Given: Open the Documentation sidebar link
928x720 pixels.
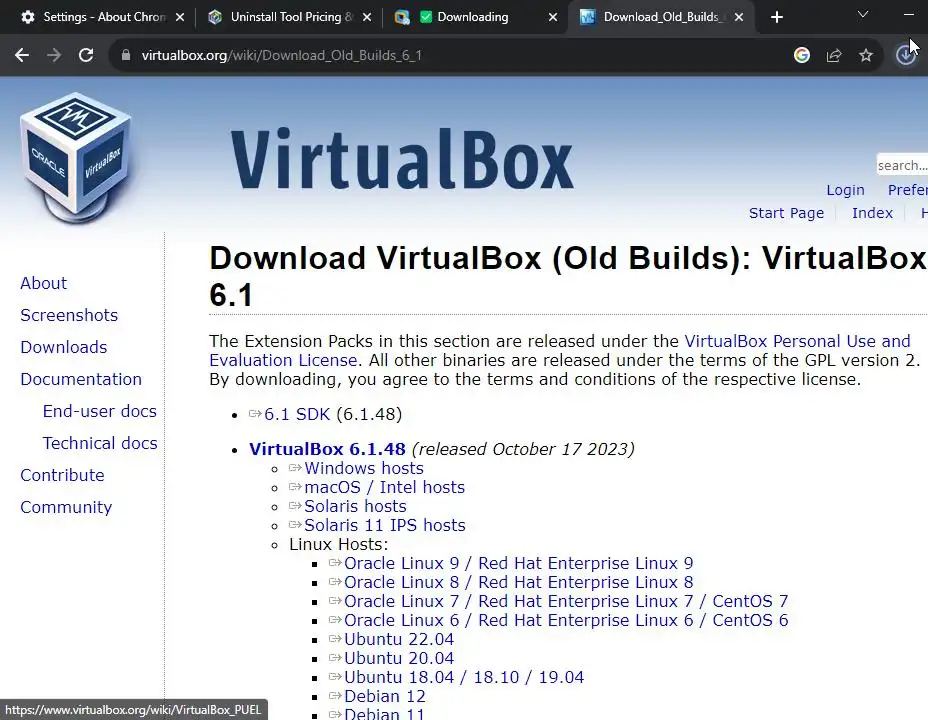Looking at the screenshot, I should click(81, 379).
